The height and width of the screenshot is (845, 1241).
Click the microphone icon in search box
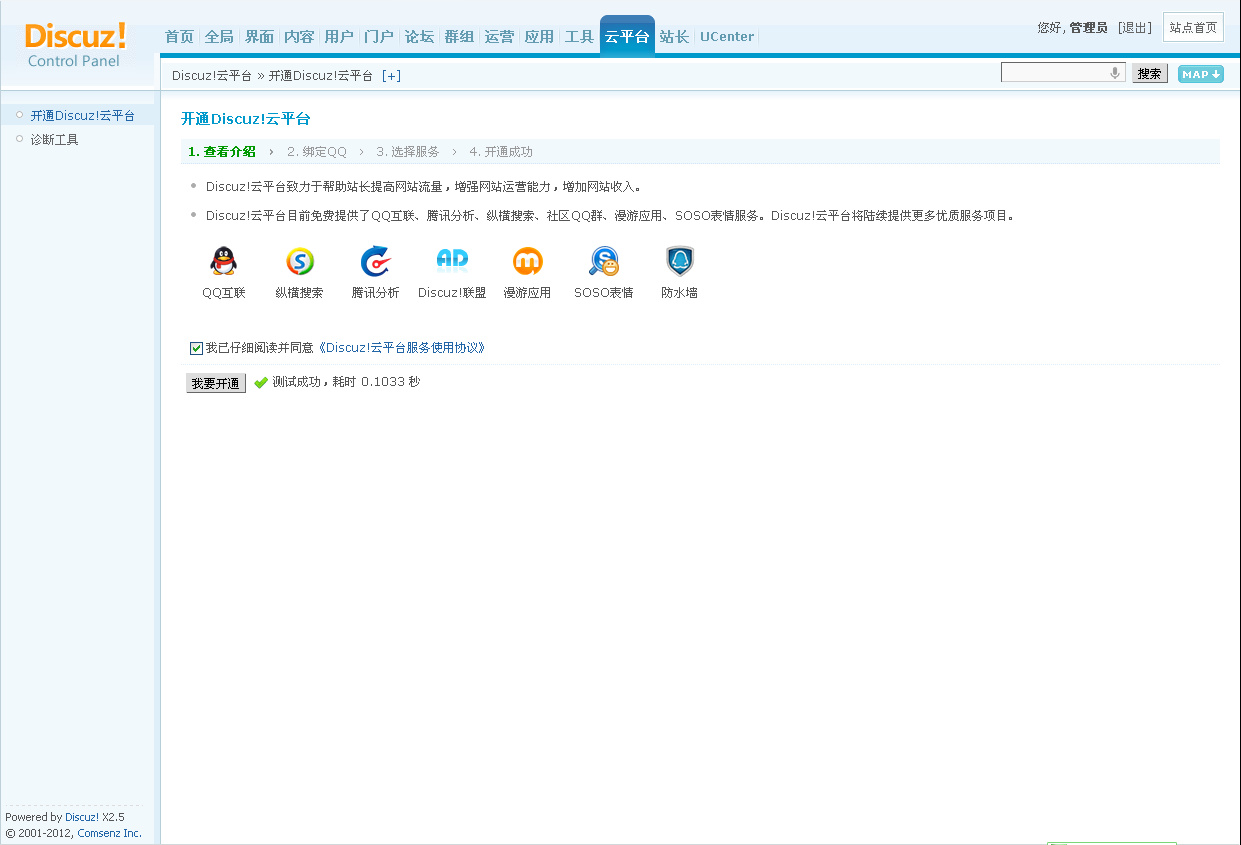[x=1115, y=73]
